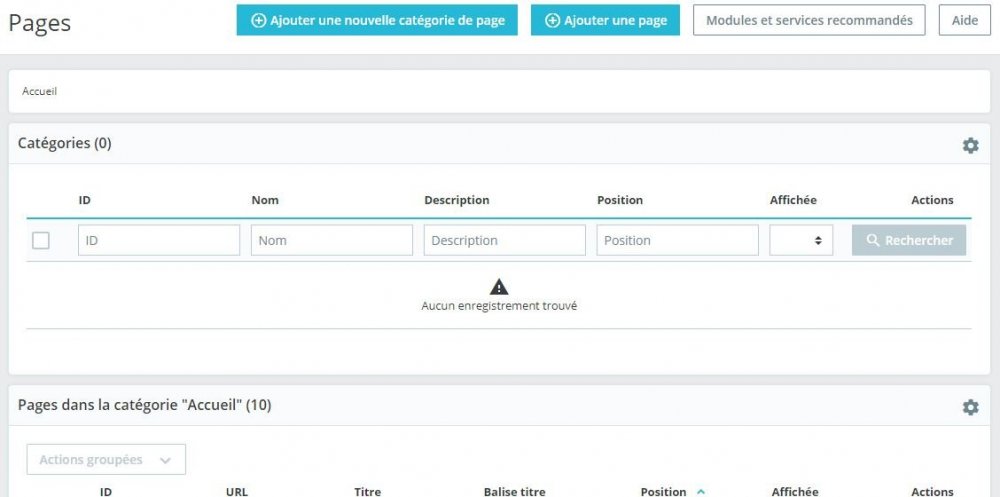1000x497 pixels.
Task: Click the magnifier icon in Rechercher
Action: tap(873, 241)
